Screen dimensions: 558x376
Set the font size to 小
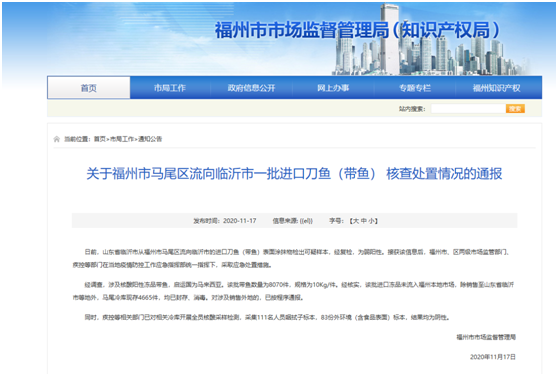[x=371, y=221]
